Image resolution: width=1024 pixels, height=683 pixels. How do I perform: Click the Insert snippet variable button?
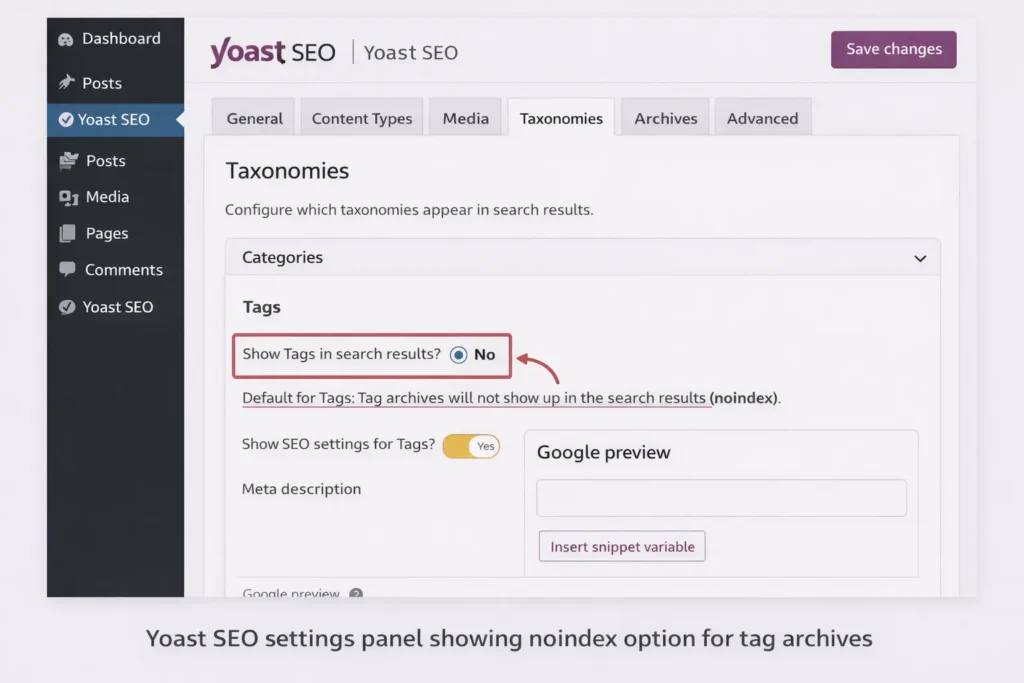pyautogui.click(x=621, y=546)
